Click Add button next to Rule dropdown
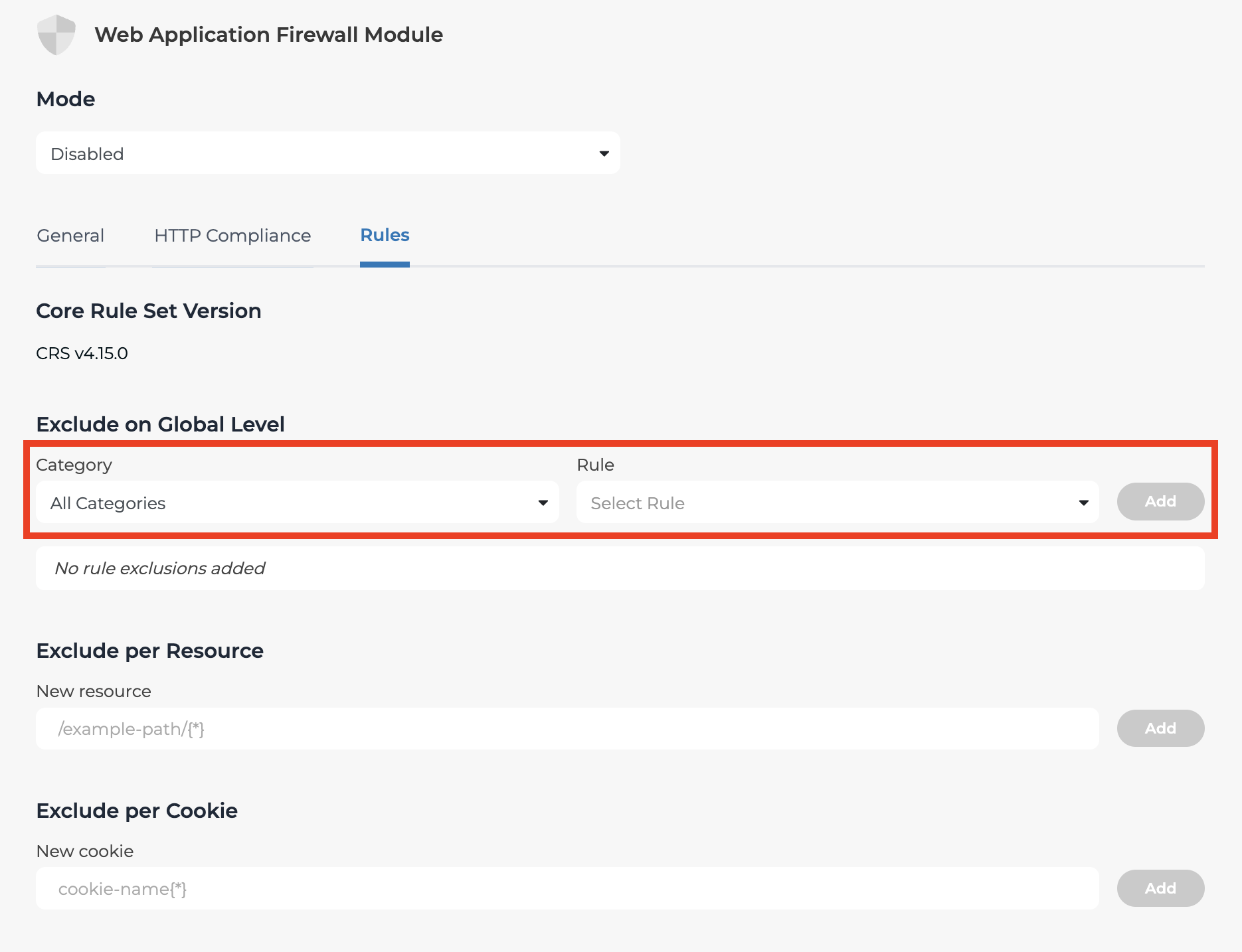Image resolution: width=1242 pixels, height=952 pixels. tap(1160, 501)
